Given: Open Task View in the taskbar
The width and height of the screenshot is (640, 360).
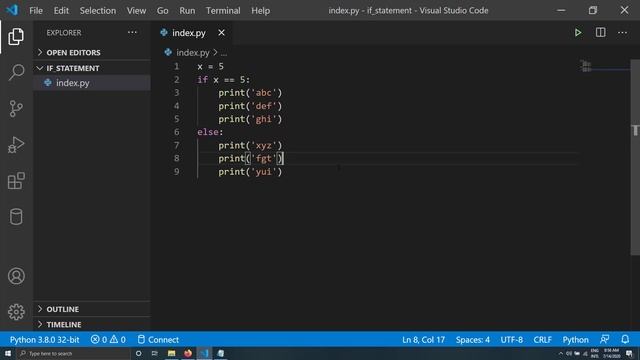Looking at the screenshot, I should pyautogui.click(x=155, y=353).
